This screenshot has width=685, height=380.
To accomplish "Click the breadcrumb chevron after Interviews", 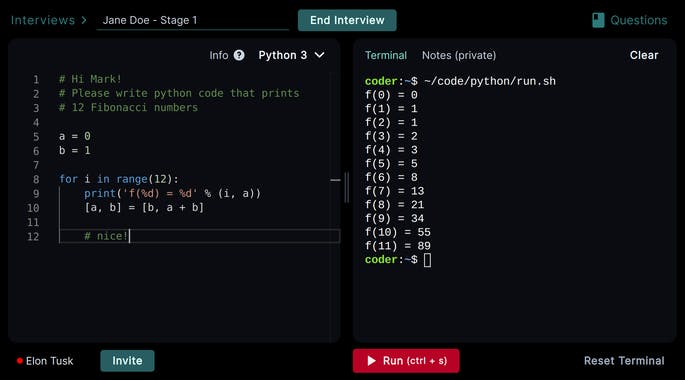I will [83, 20].
